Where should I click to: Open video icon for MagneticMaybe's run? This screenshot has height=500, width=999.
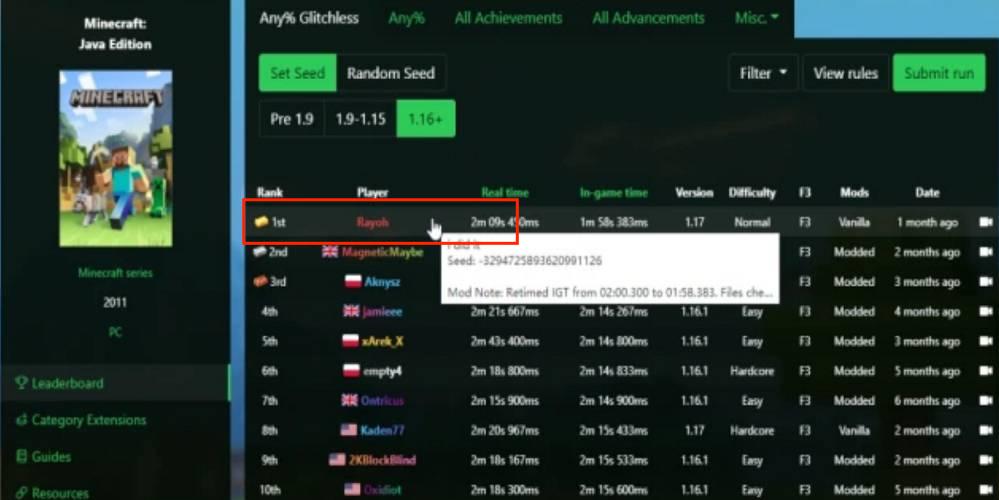pyautogui.click(x=986, y=252)
